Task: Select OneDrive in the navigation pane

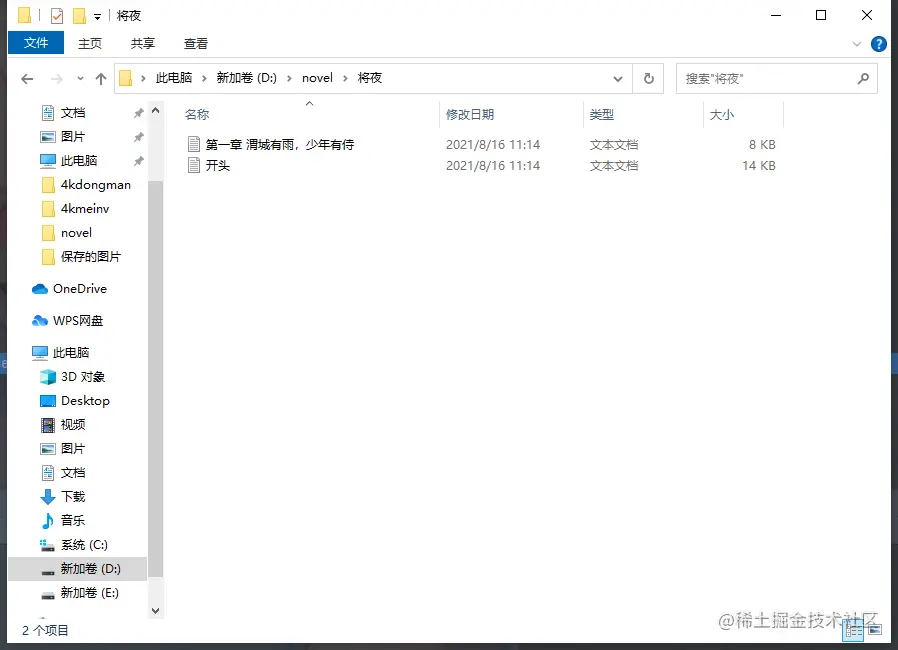Action: pos(80,289)
